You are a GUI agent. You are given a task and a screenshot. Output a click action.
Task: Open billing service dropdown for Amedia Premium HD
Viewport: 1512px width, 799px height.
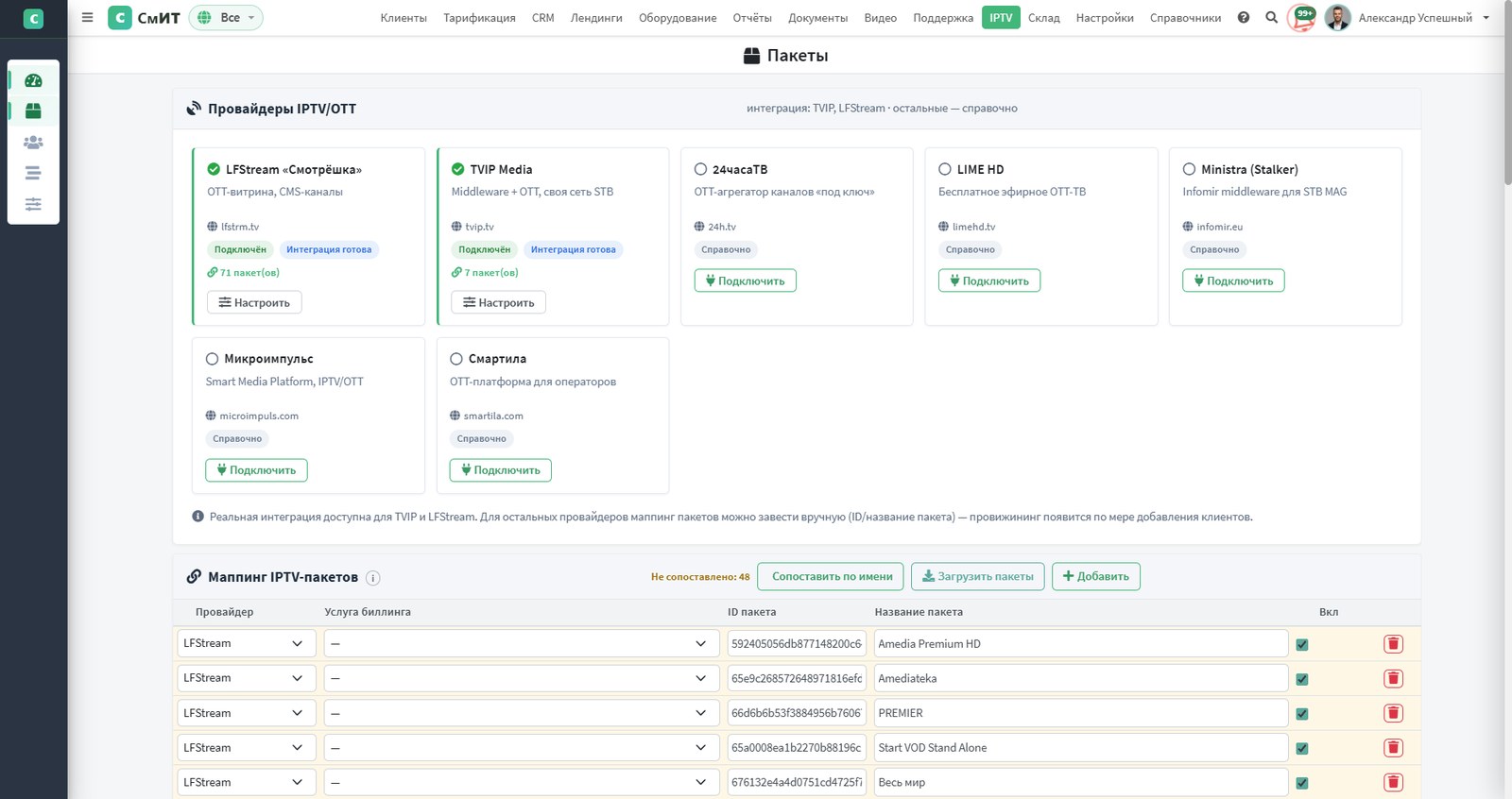(522, 643)
